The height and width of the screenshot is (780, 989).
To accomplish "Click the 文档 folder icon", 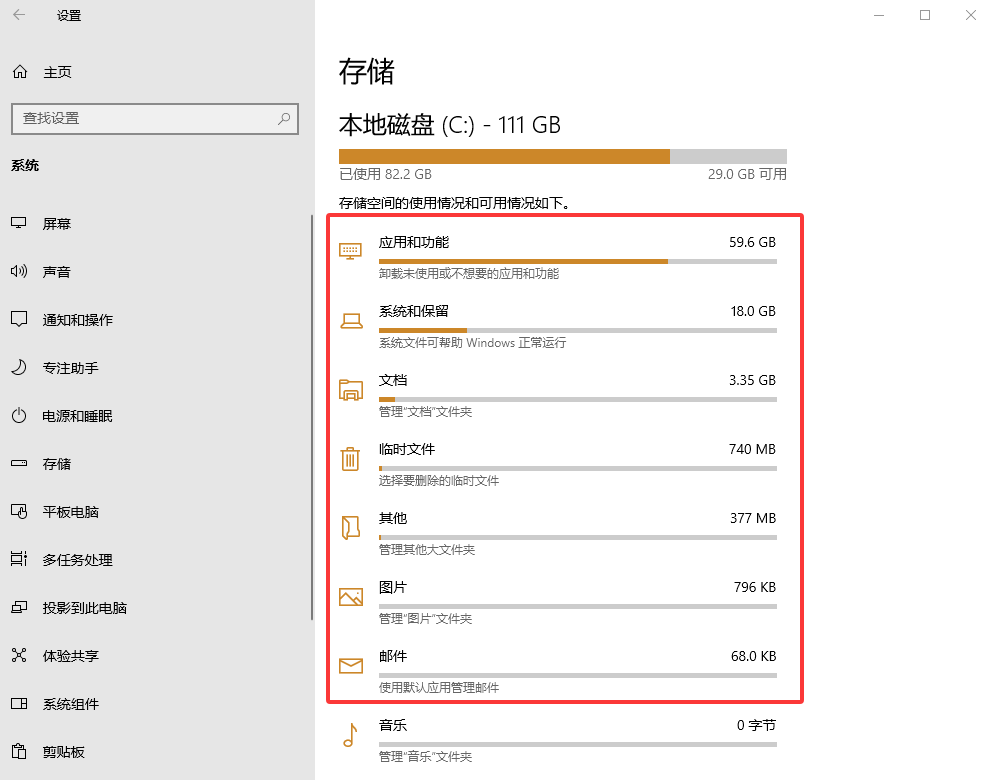I will coord(350,390).
